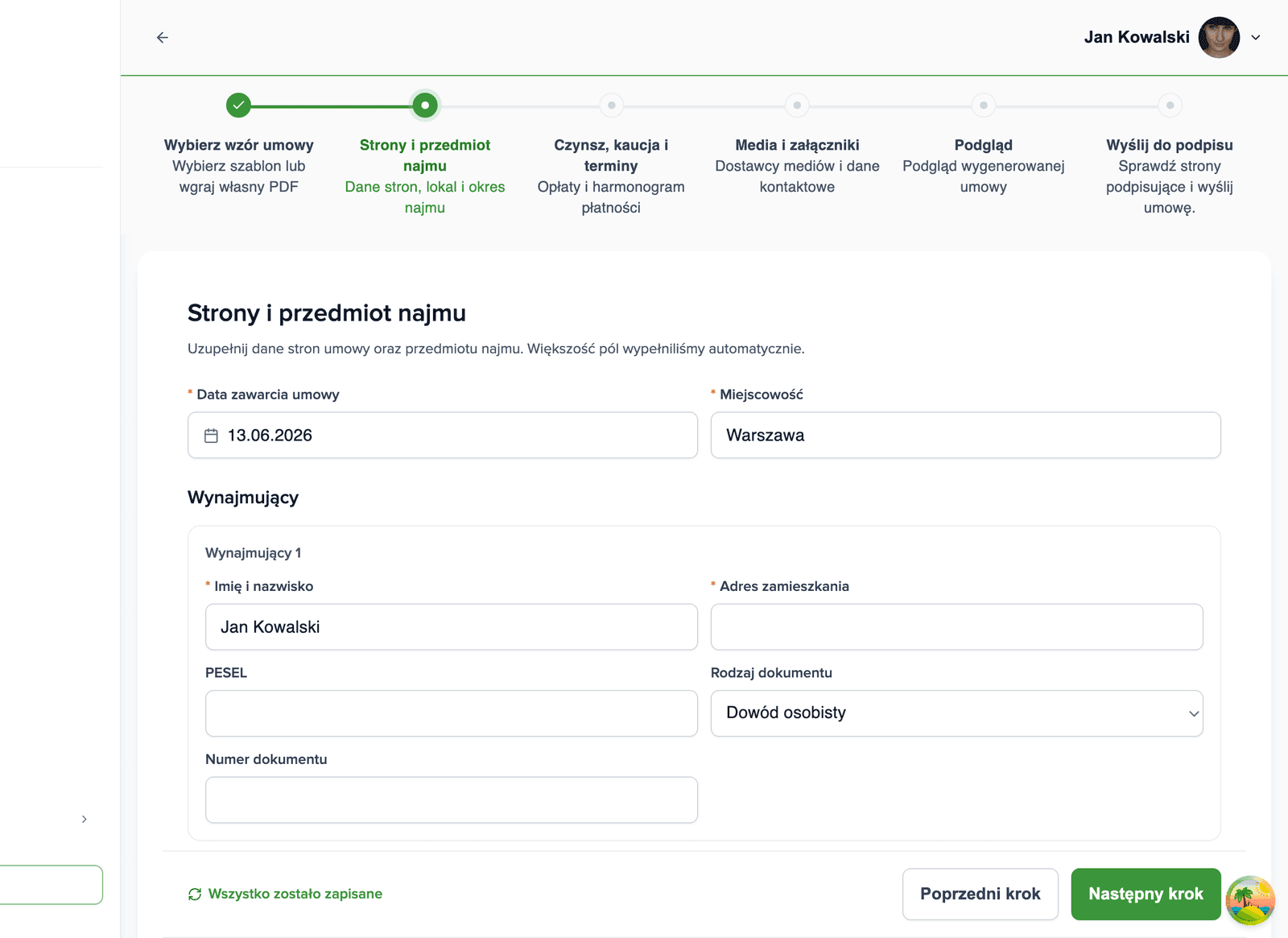Expand the user menu chevron

pyautogui.click(x=1256, y=37)
